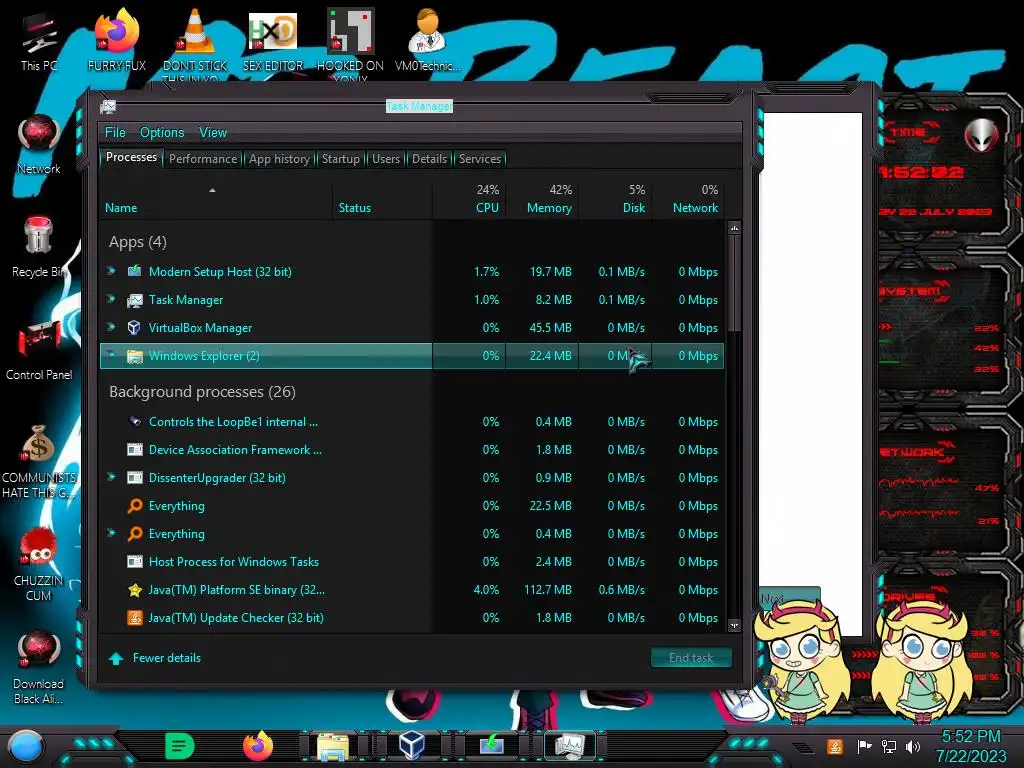Open the View menu
This screenshot has height=768, width=1024.
click(x=213, y=133)
